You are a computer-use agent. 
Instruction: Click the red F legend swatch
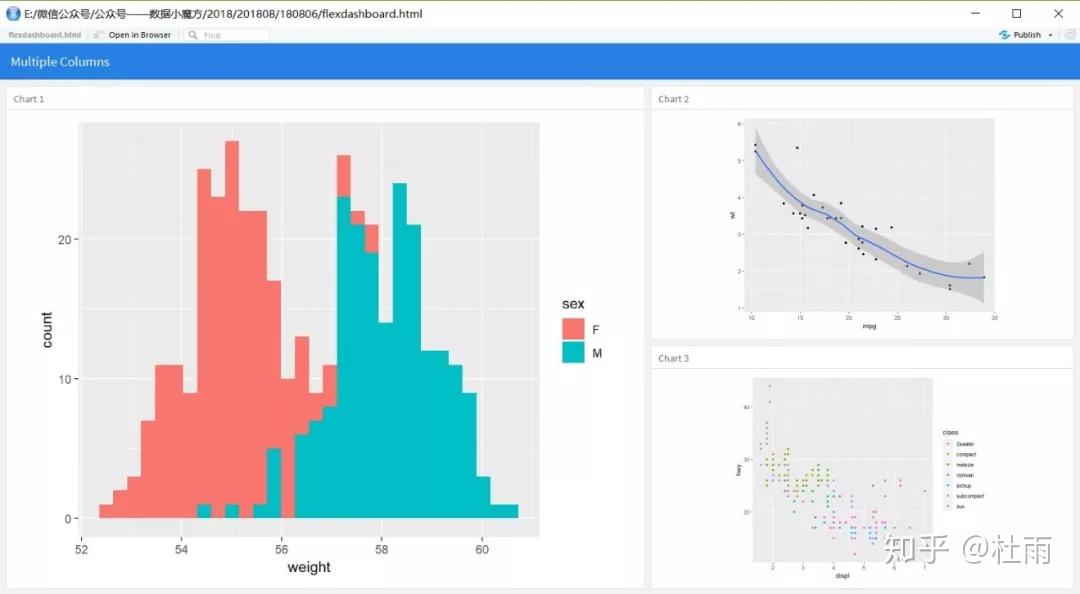click(573, 329)
